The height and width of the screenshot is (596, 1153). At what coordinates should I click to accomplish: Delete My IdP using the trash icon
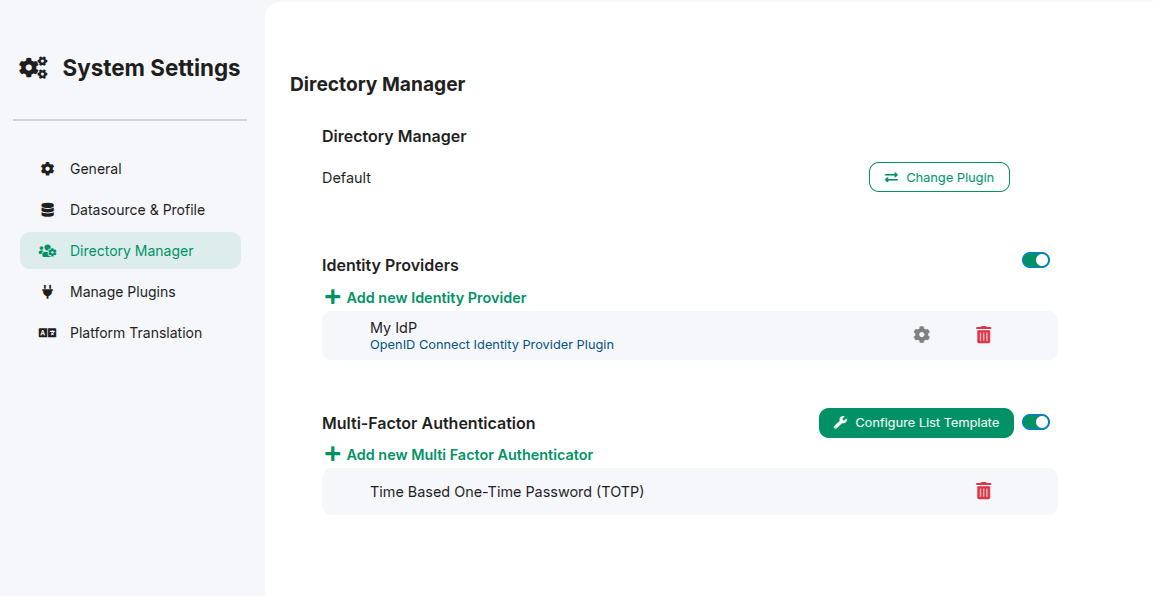tap(983, 335)
